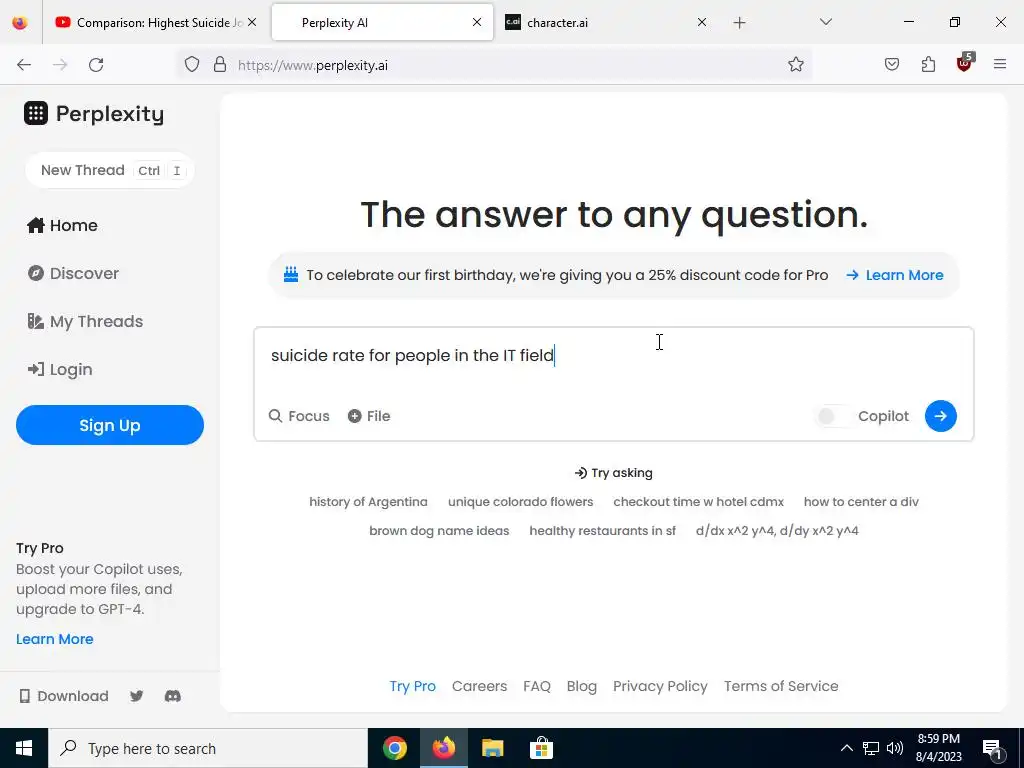Try asking the d/dx x^2 y^4 suggestion
This screenshot has width=1024, height=768.
coord(777,531)
